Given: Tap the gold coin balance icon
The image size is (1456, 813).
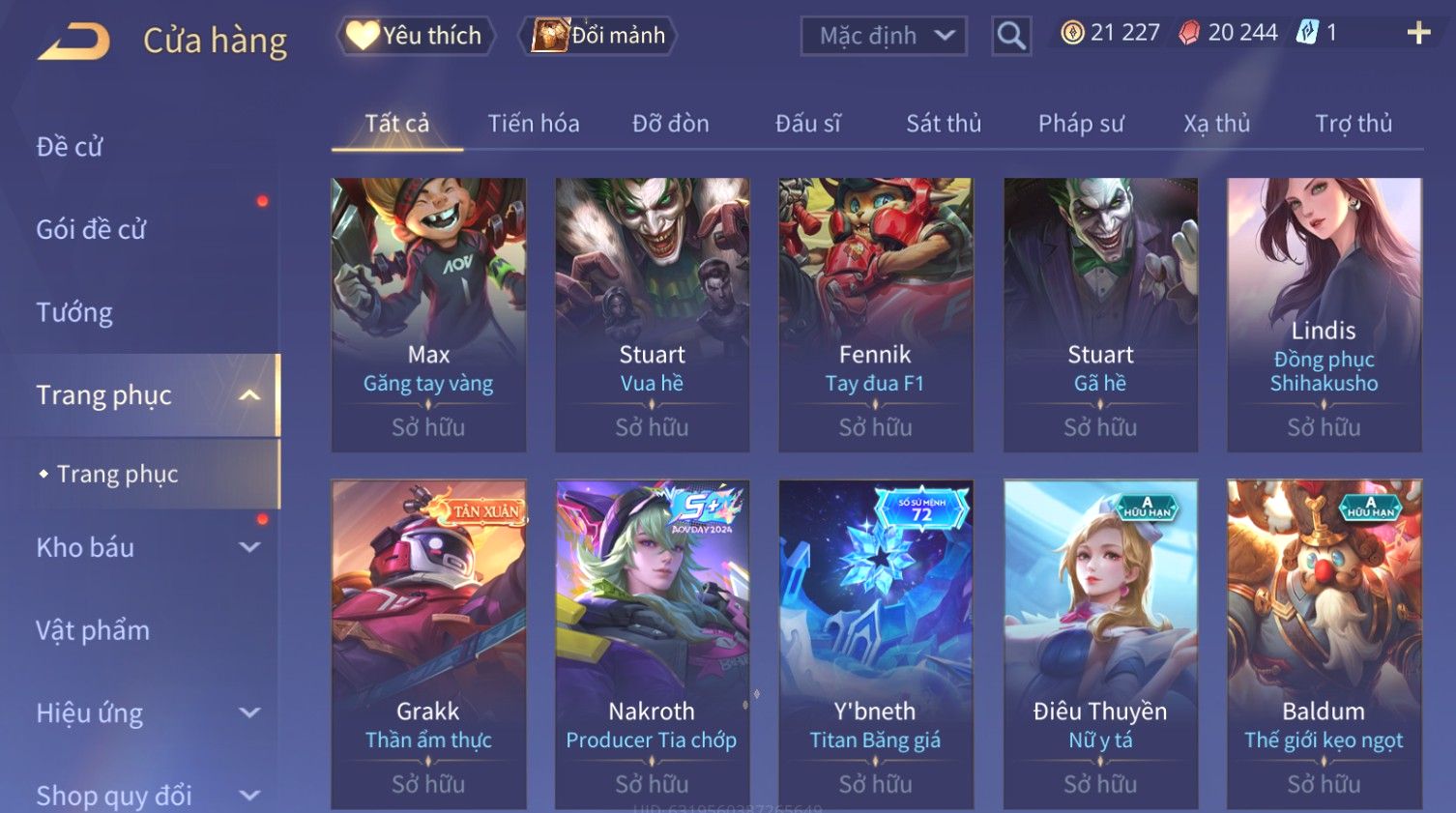Looking at the screenshot, I should pyautogui.click(x=1072, y=33).
